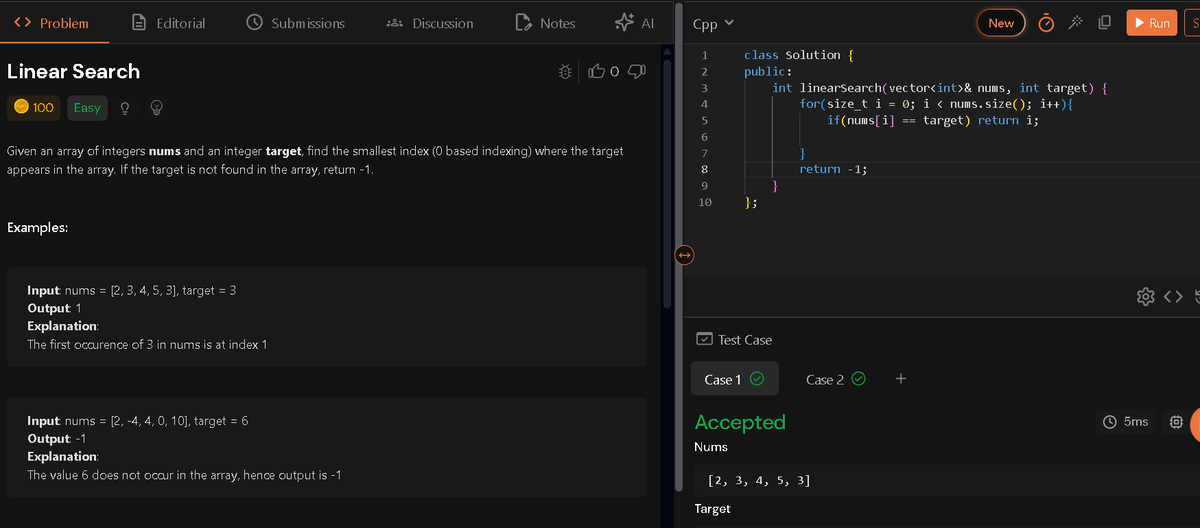
Task: Report a bug with the bug icon
Action: coord(565,71)
